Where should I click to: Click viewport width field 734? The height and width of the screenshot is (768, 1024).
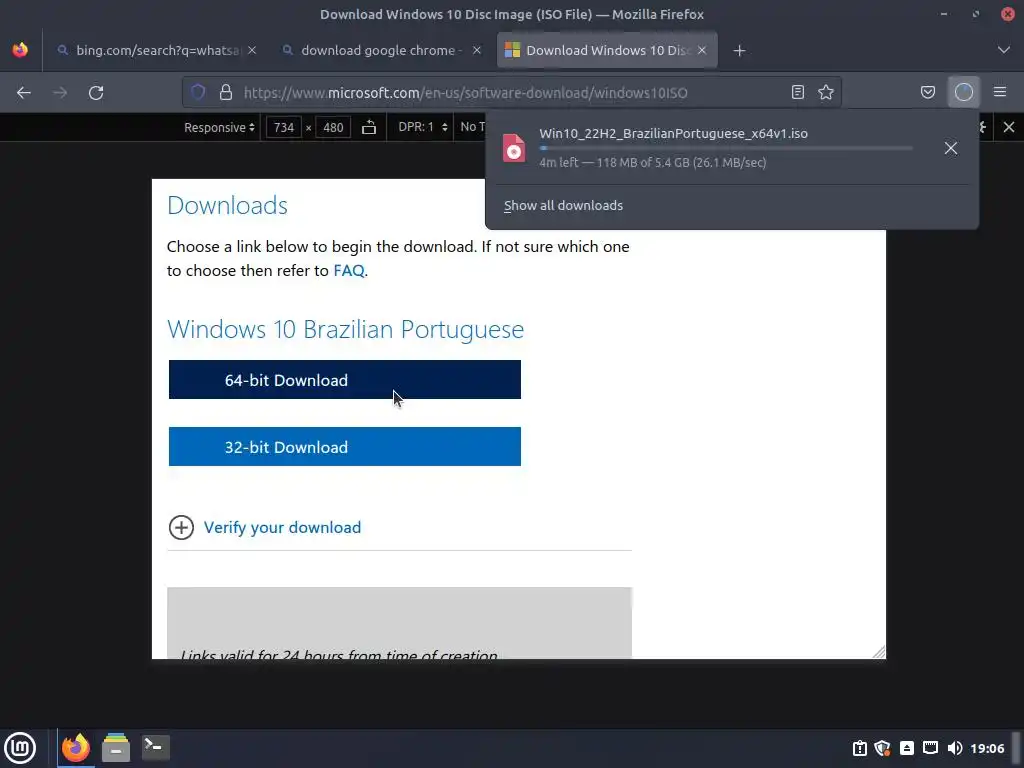click(x=283, y=127)
